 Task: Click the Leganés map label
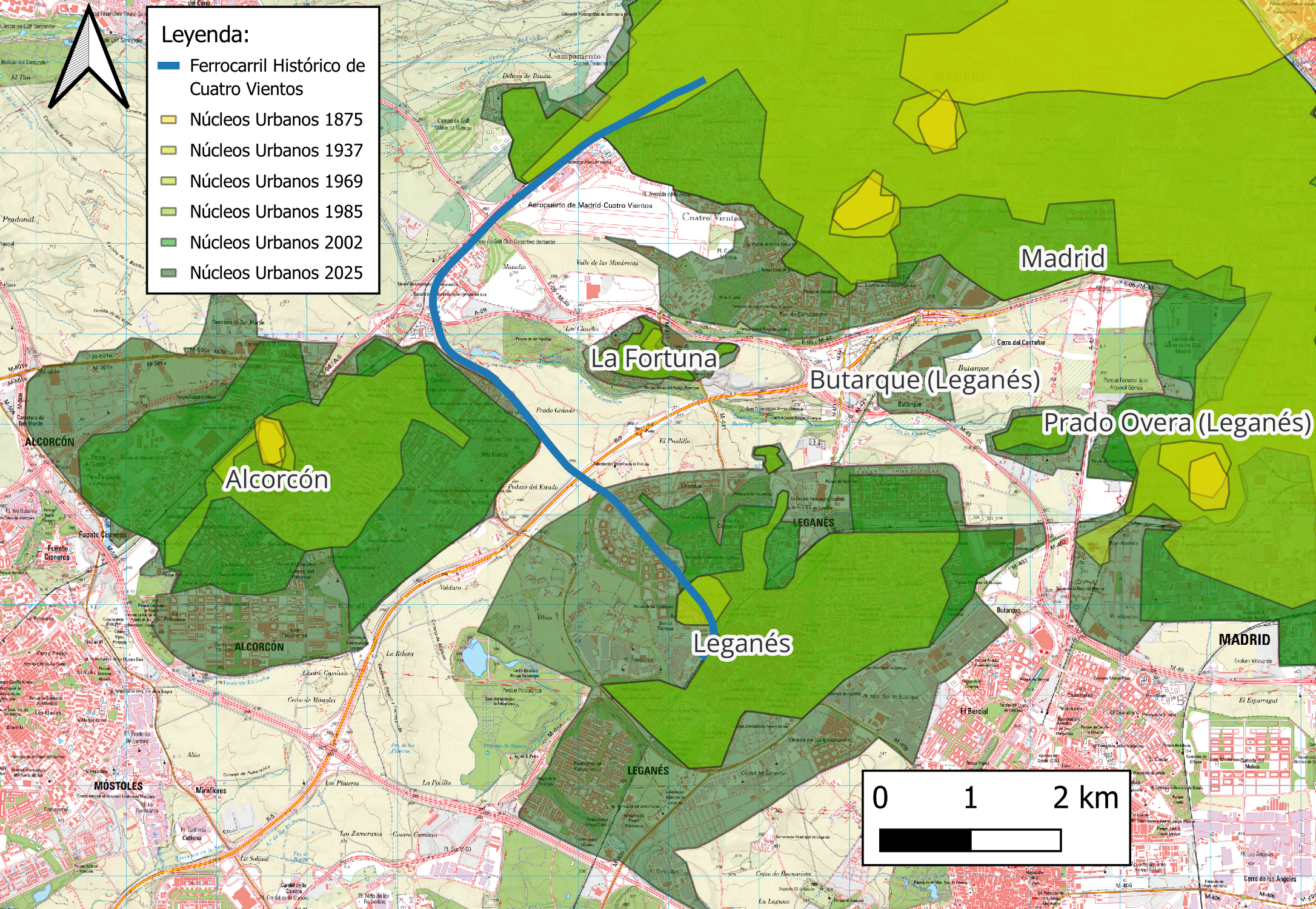(742, 644)
